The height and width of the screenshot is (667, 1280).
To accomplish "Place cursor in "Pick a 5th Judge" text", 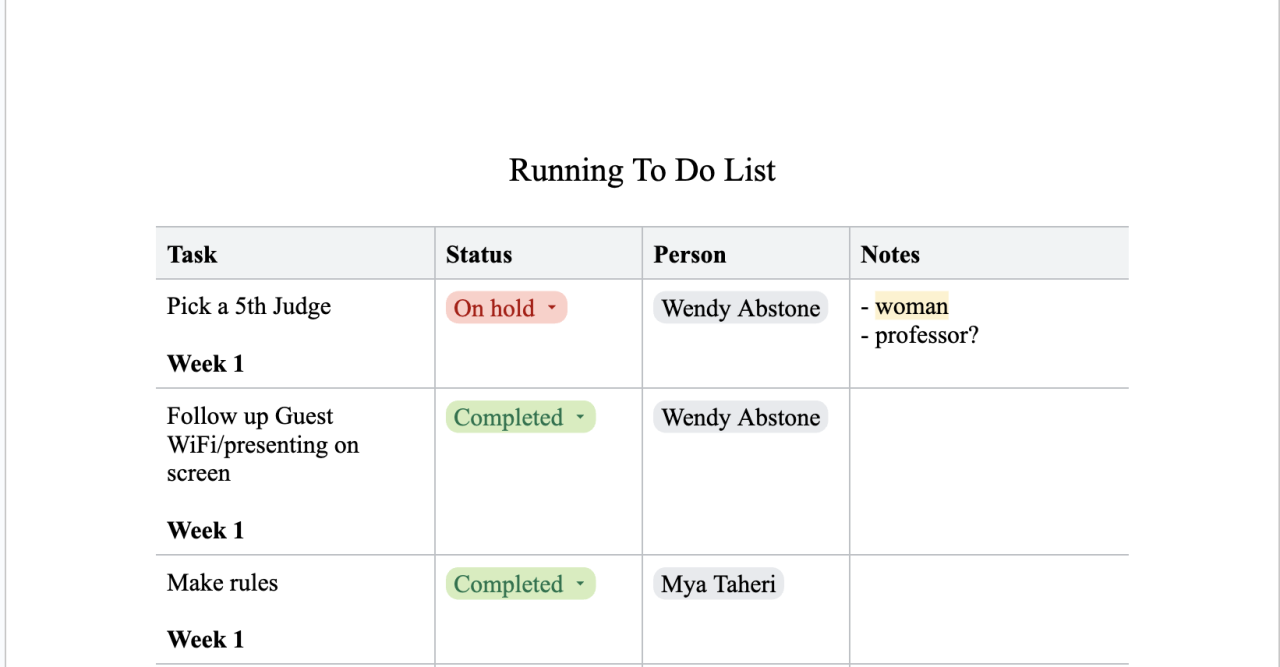I will pos(249,306).
